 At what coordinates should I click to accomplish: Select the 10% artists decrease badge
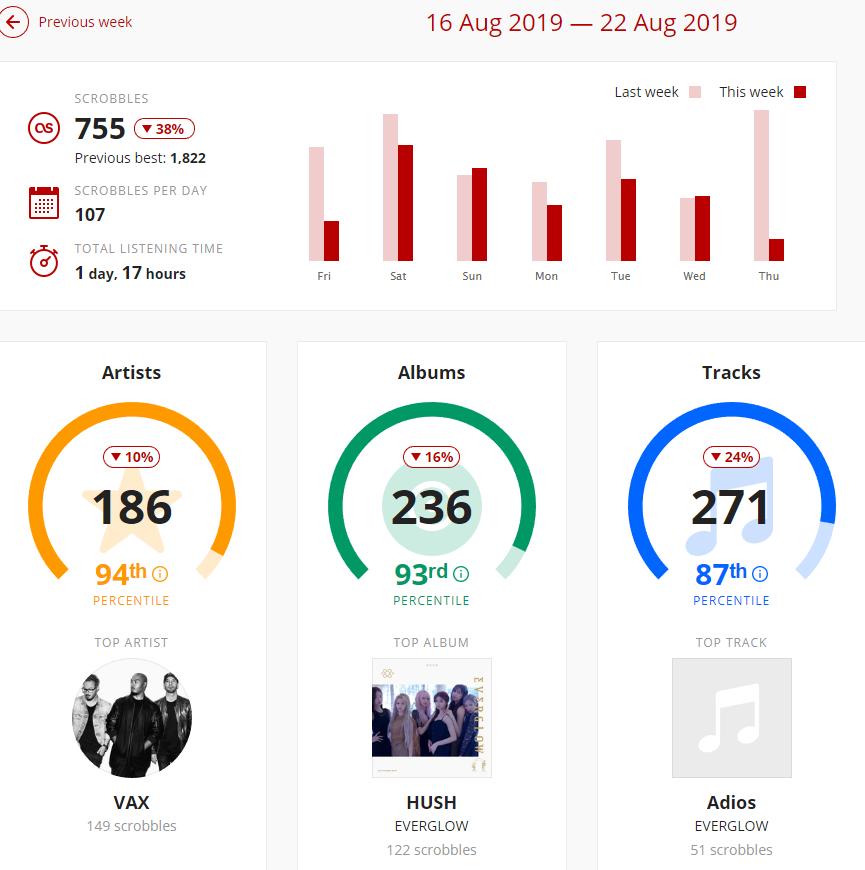pos(131,457)
